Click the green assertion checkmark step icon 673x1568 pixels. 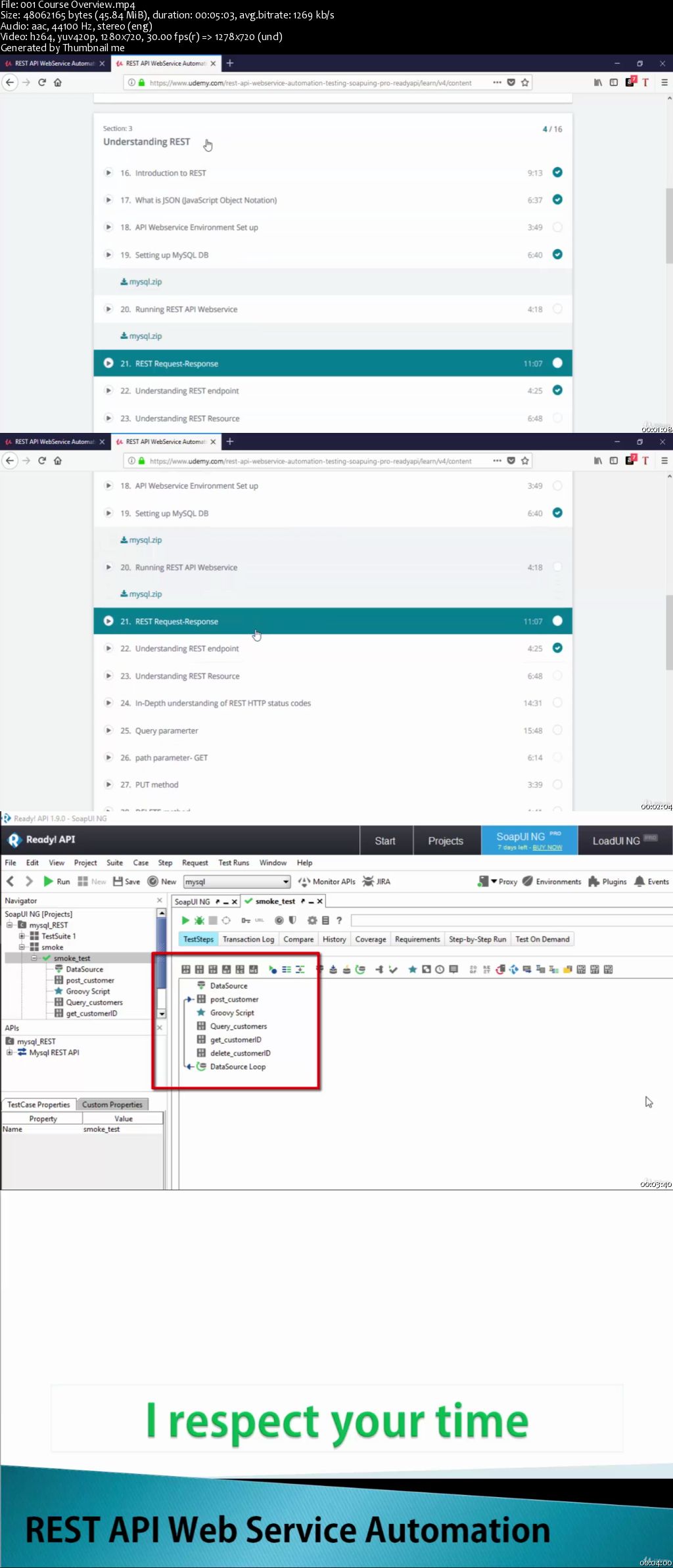click(393, 969)
